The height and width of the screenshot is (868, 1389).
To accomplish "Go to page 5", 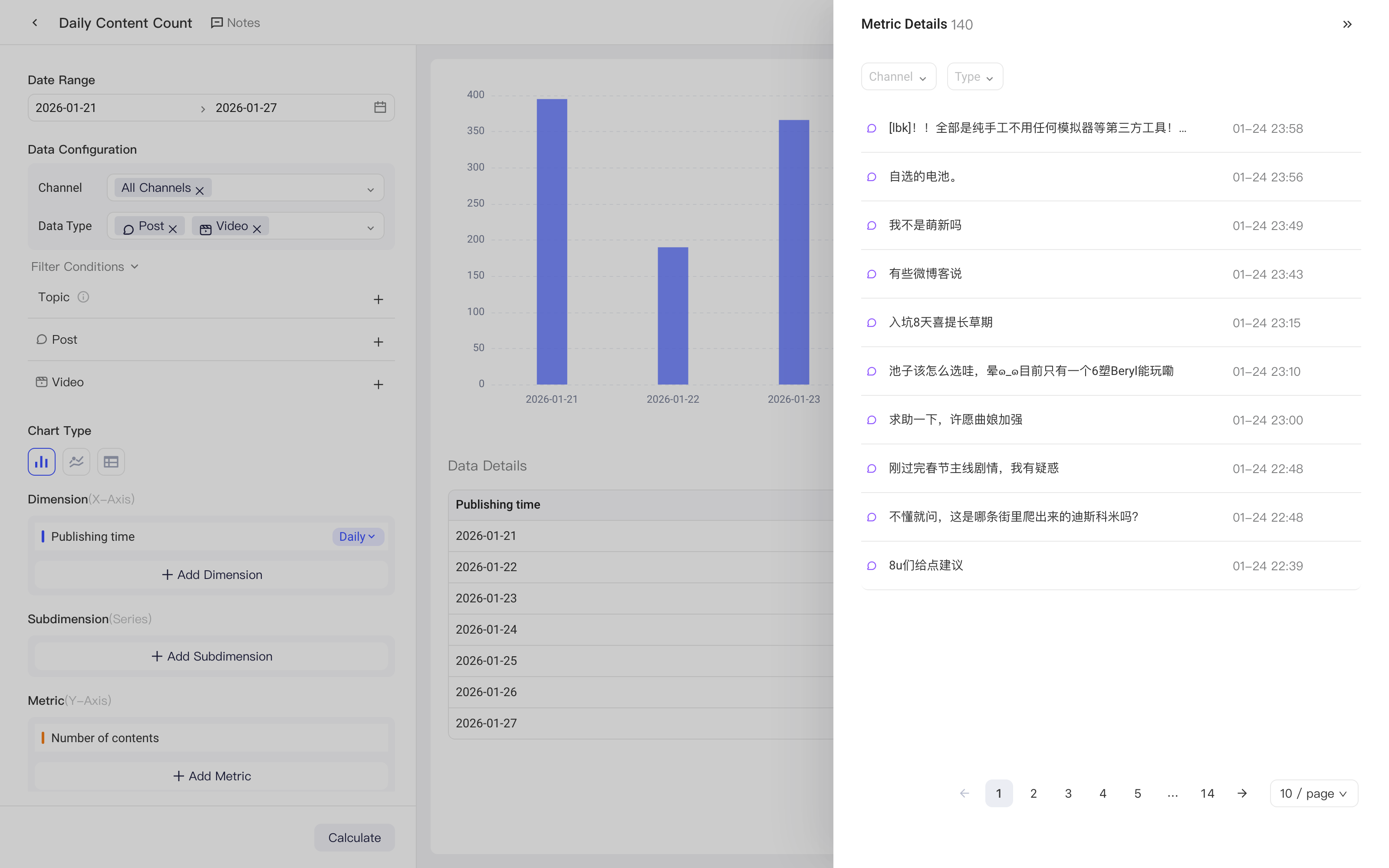I will pyautogui.click(x=1138, y=793).
